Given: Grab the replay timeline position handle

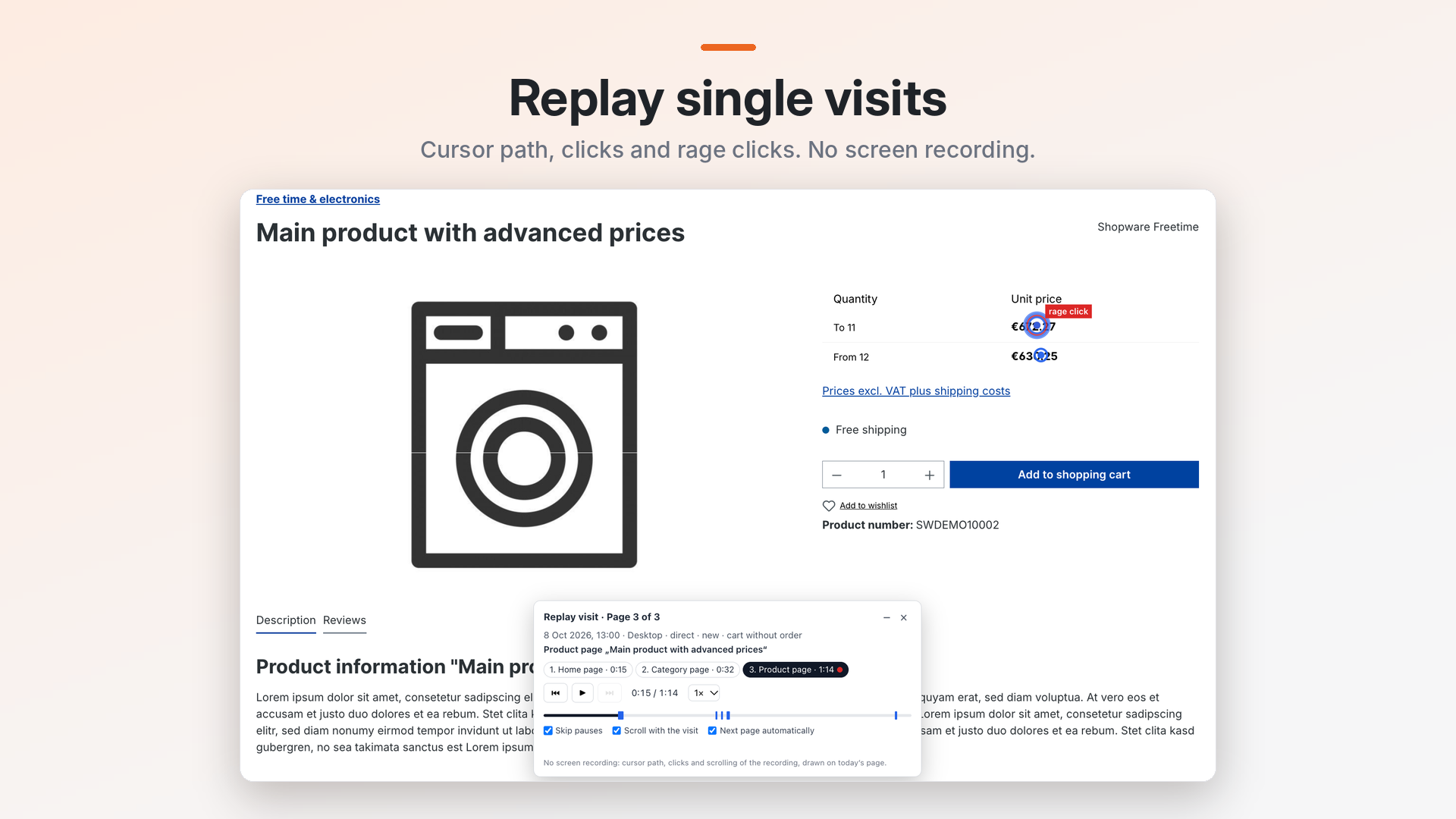Looking at the screenshot, I should pos(621,716).
